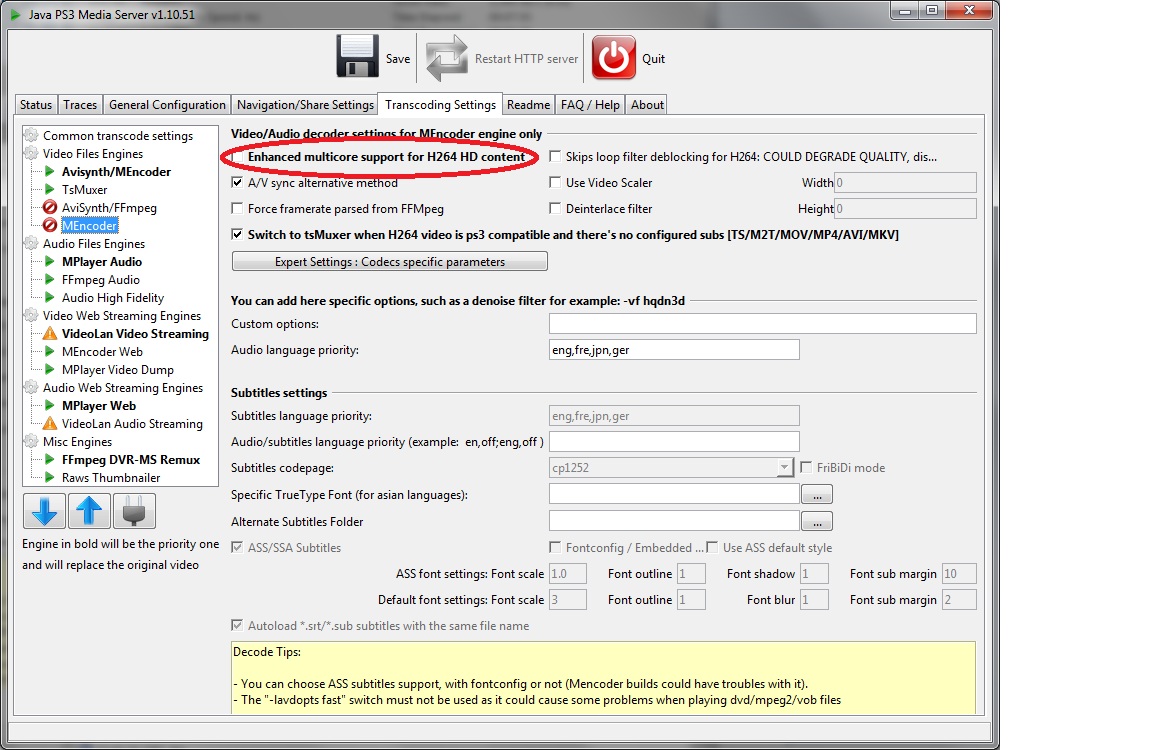1152x750 pixels.
Task: Toggle the ASS/SSA Subtitles checkbox
Action: pos(237,547)
